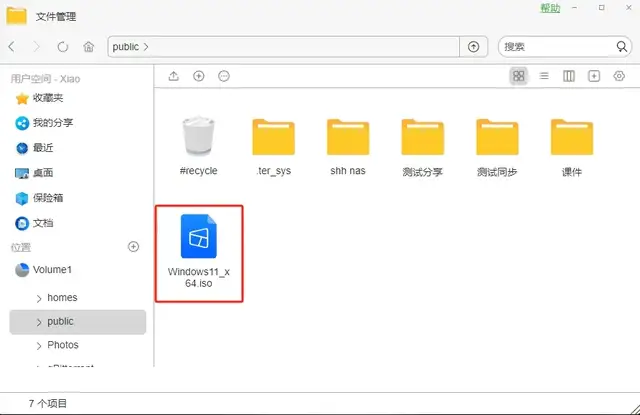Expand the Photos folder in sidebar
This screenshot has height=415, width=640.
click(39, 346)
